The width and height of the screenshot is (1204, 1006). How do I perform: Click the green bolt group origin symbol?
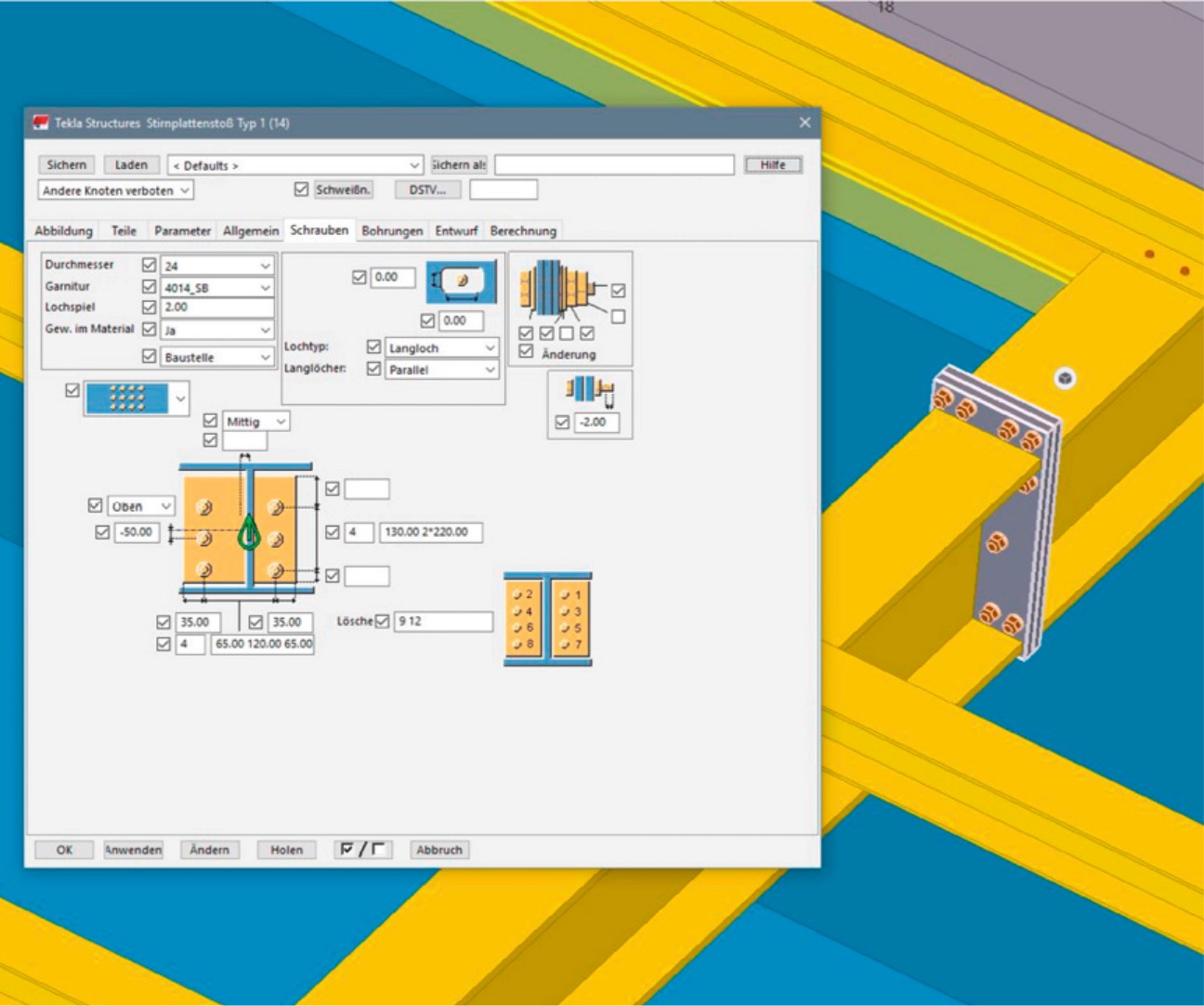tap(249, 533)
